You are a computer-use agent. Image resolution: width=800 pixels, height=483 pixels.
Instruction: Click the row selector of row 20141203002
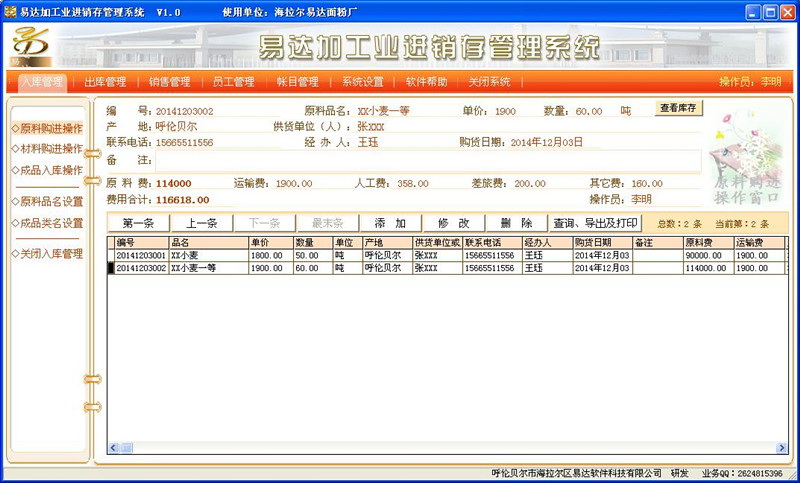(x=111, y=268)
